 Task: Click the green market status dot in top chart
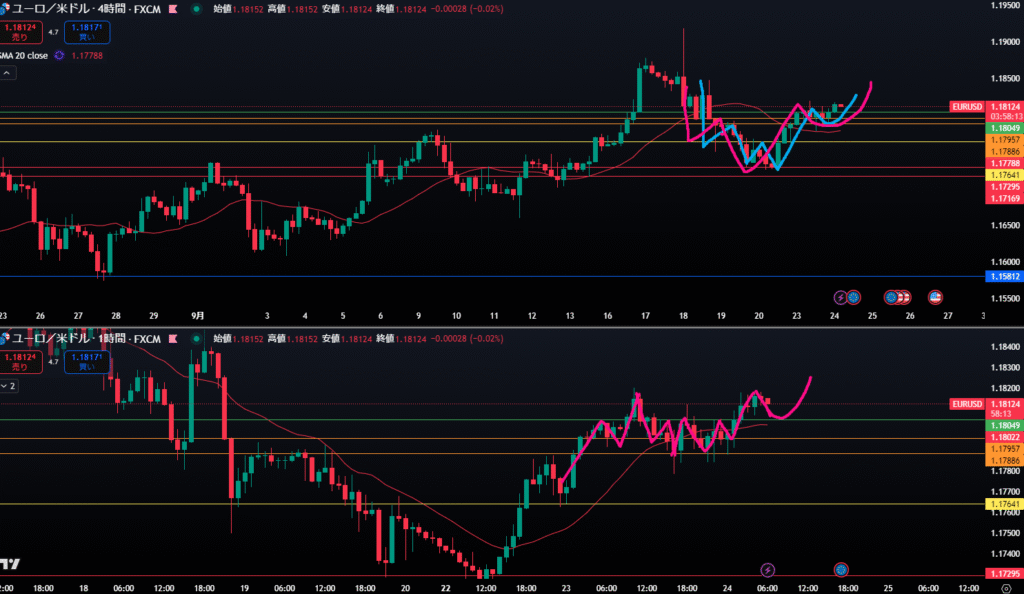(x=194, y=8)
